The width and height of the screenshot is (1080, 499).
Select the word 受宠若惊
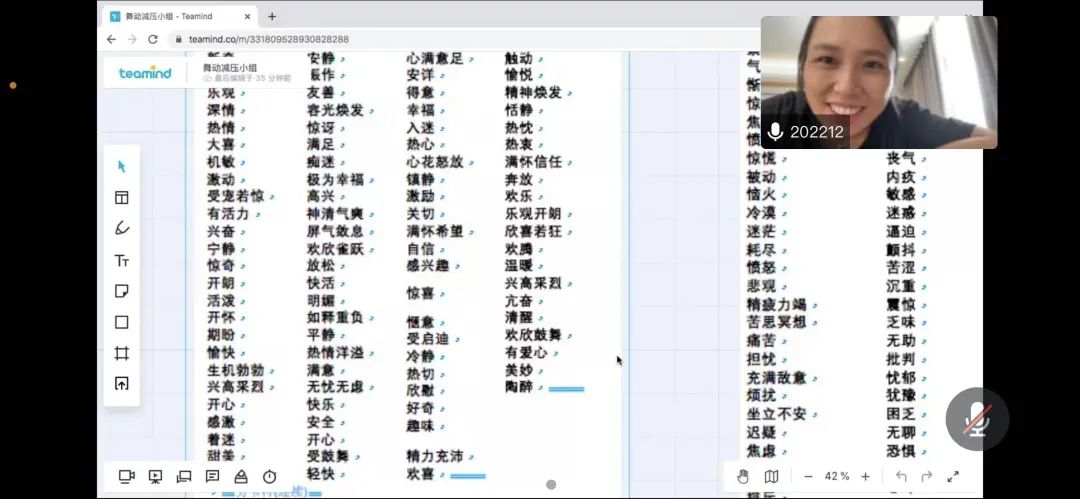tap(236, 196)
